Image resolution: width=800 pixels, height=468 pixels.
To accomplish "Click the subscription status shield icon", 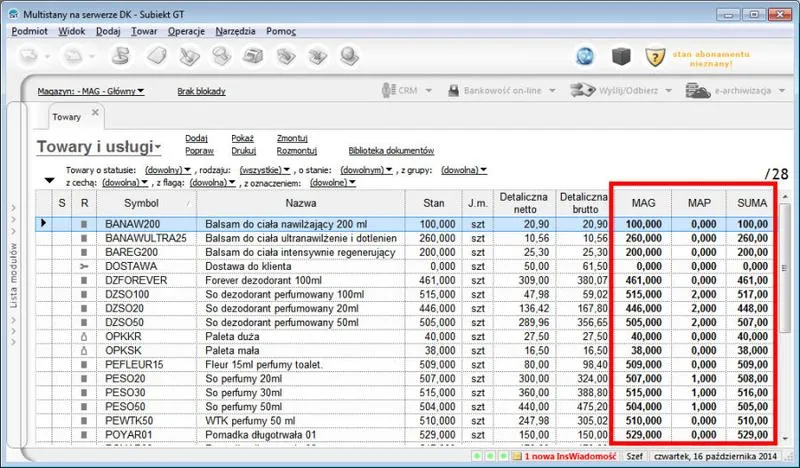I will pos(654,56).
